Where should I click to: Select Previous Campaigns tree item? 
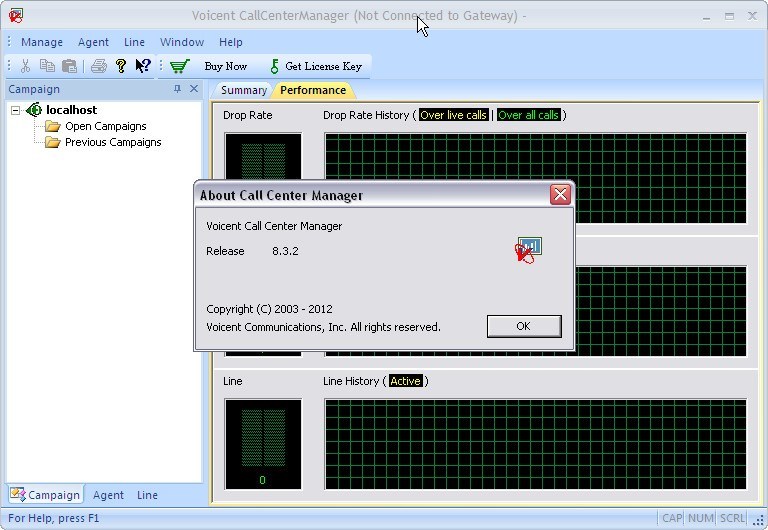(113, 142)
